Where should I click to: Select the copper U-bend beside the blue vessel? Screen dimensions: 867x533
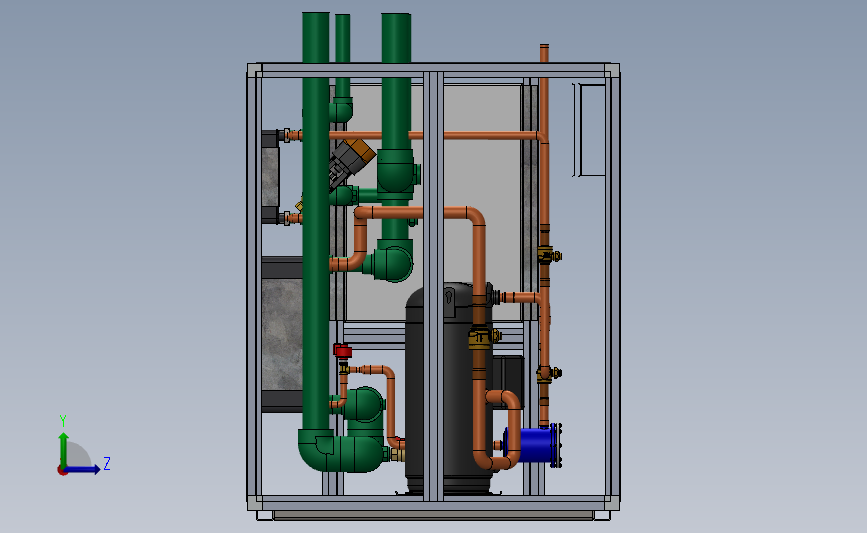click(503, 430)
